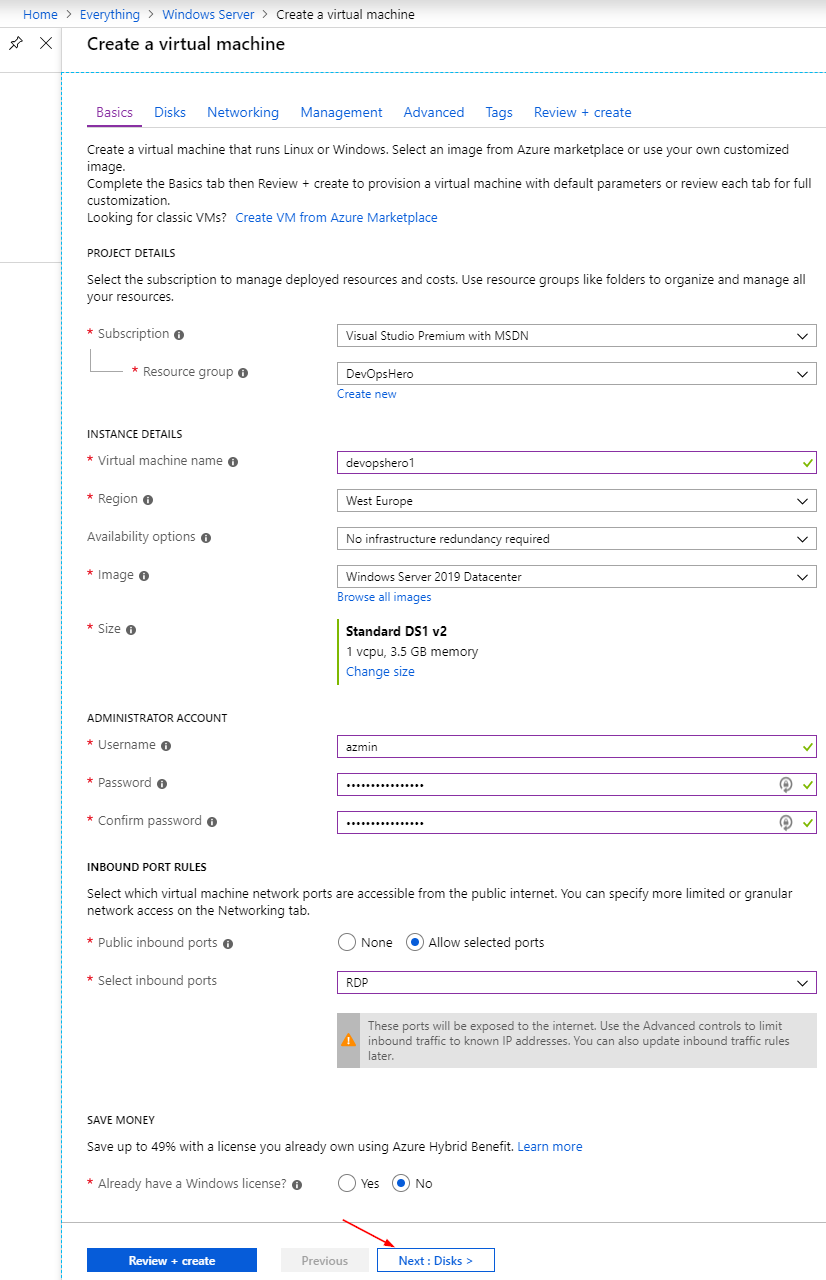Click the Availability options info icon

(206, 538)
